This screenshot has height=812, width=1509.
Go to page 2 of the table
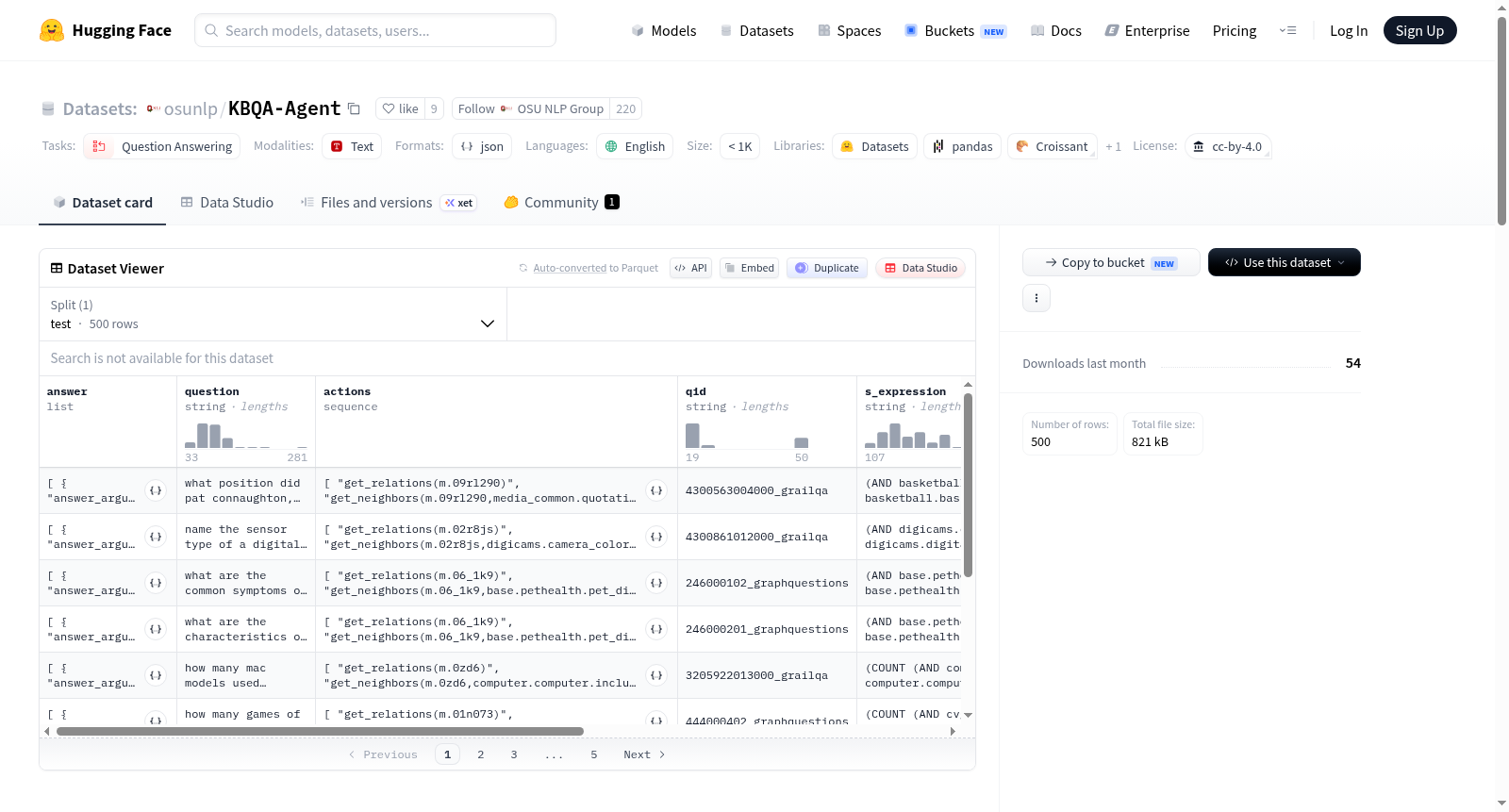point(481,754)
